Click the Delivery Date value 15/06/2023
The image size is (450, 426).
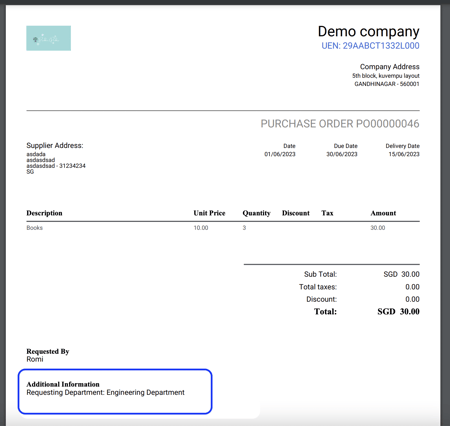[404, 154]
